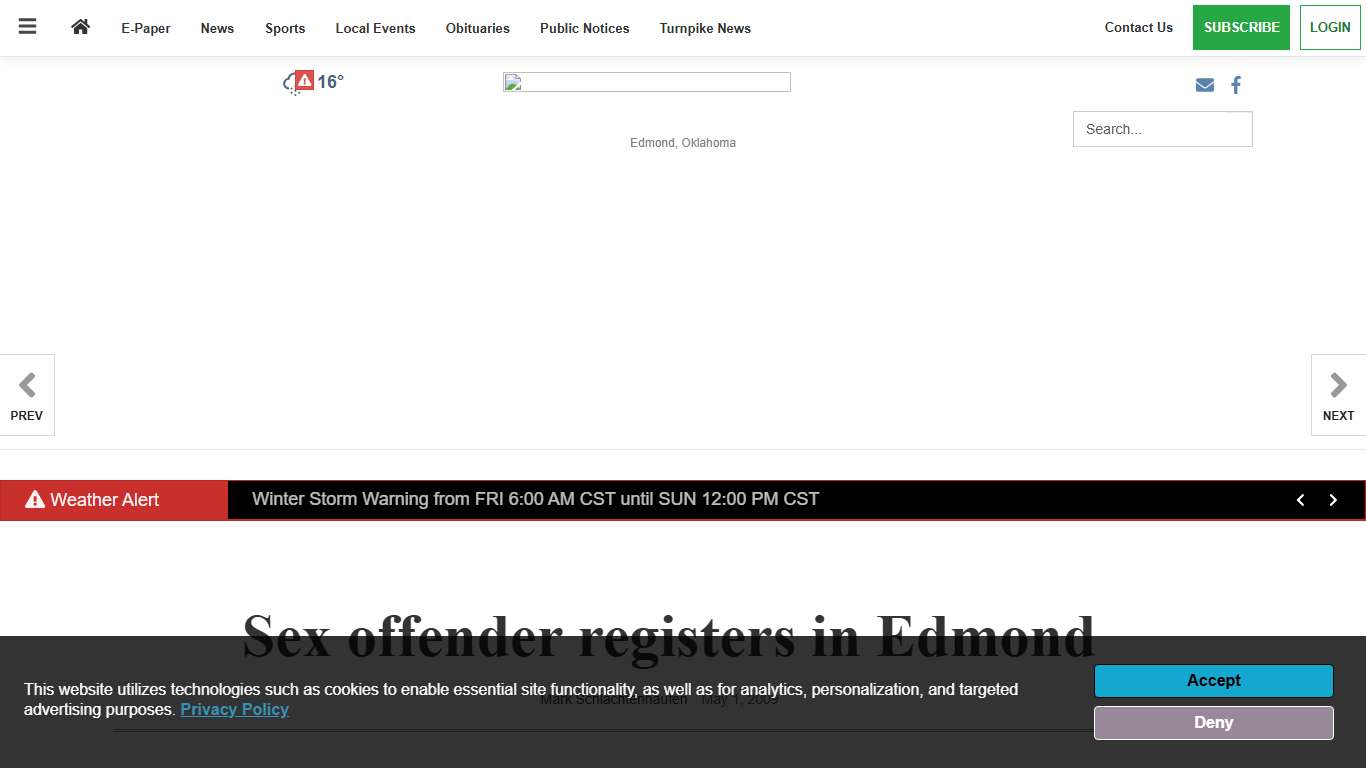
Task: Open the Privacy Policy link
Action: 234,710
